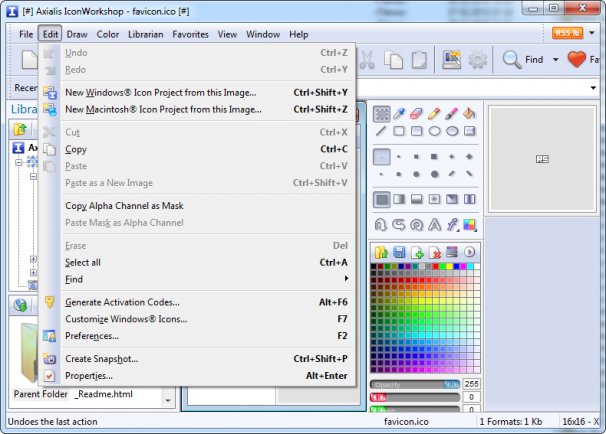The width and height of the screenshot is (606, 434).
Task: Click Generate Activation Codes...
Action: tap(197, 302)
